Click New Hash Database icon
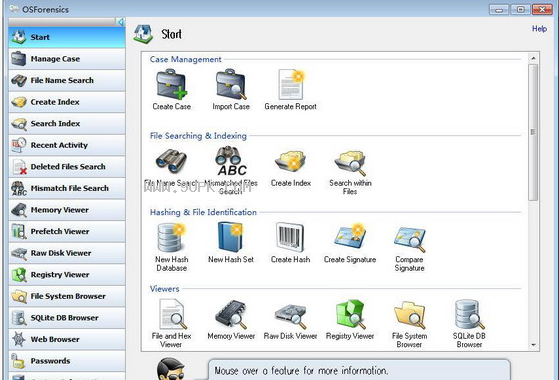The width and height of the screenshot is (559, 380). point(171,237)
